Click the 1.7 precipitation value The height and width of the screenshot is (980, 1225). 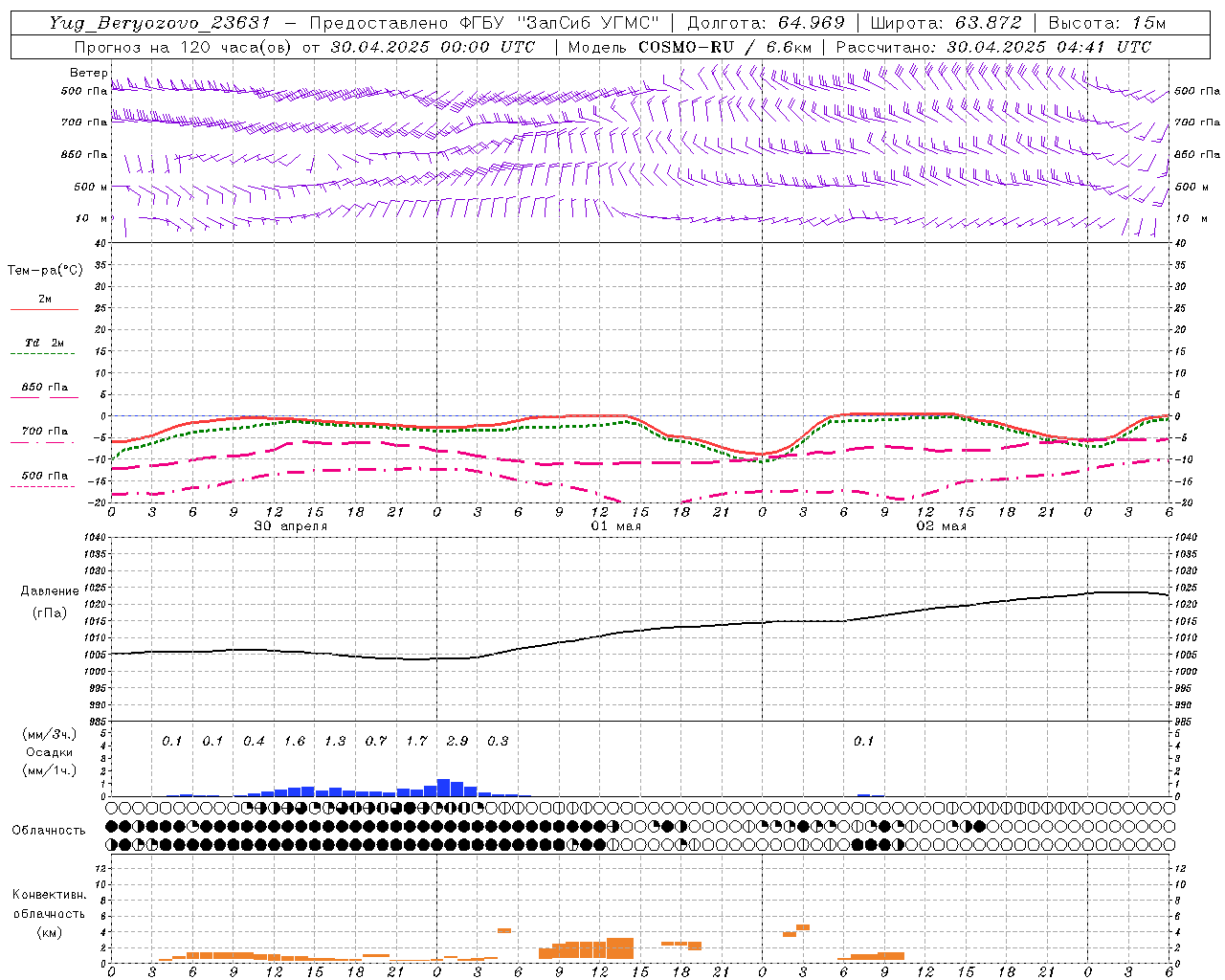pyautogui.click(x=416, y=741)
